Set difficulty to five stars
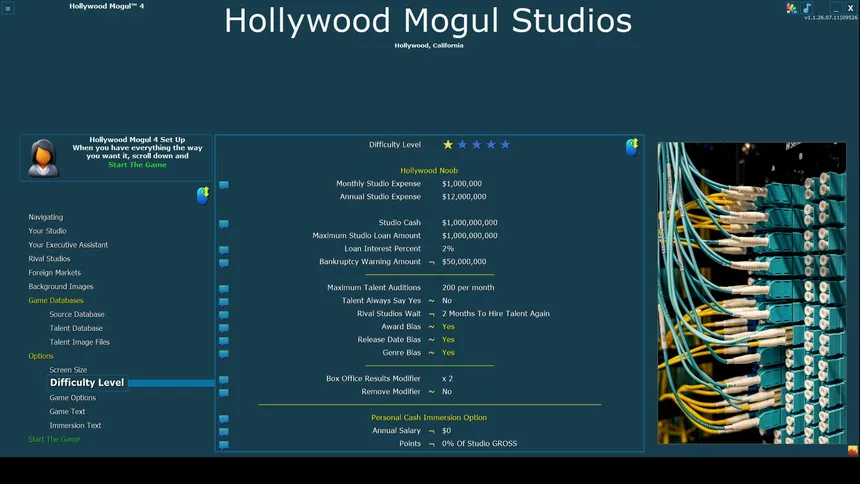The image size is (860, 484). coord(505,144)
